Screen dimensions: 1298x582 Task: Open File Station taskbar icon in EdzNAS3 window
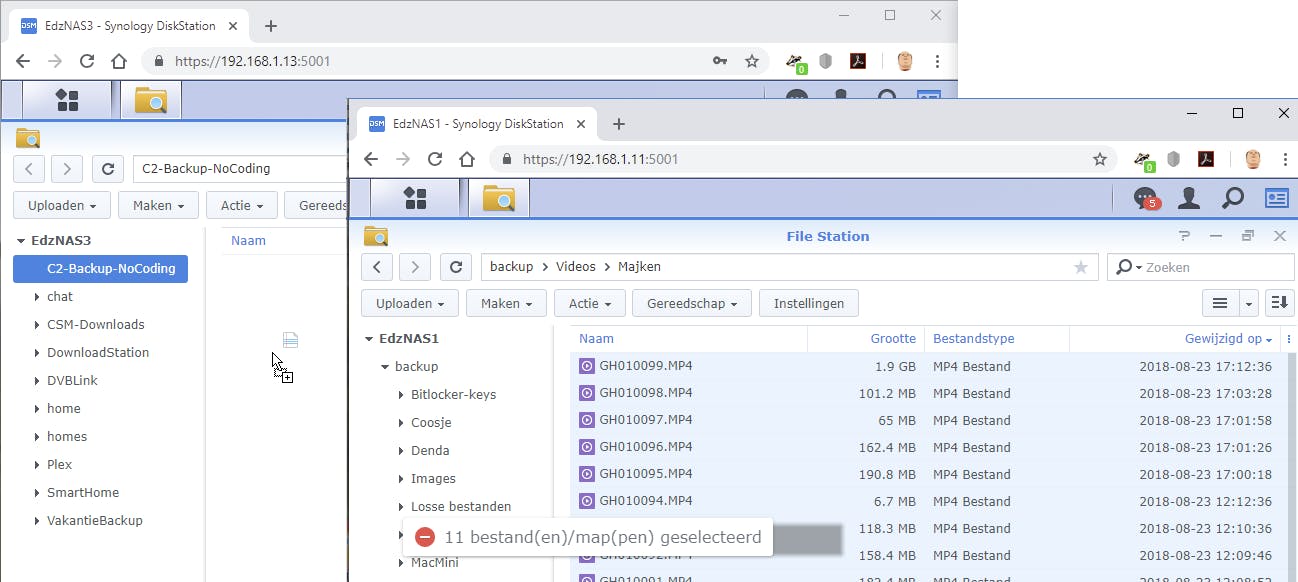(x=150, y=100)
